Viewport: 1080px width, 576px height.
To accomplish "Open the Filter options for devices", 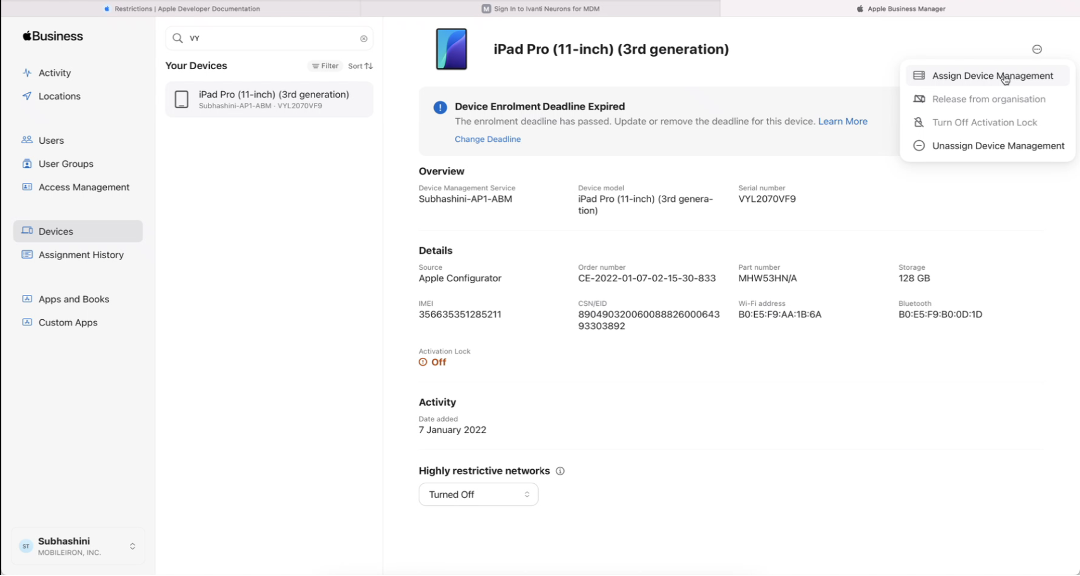I will point(325,66).
